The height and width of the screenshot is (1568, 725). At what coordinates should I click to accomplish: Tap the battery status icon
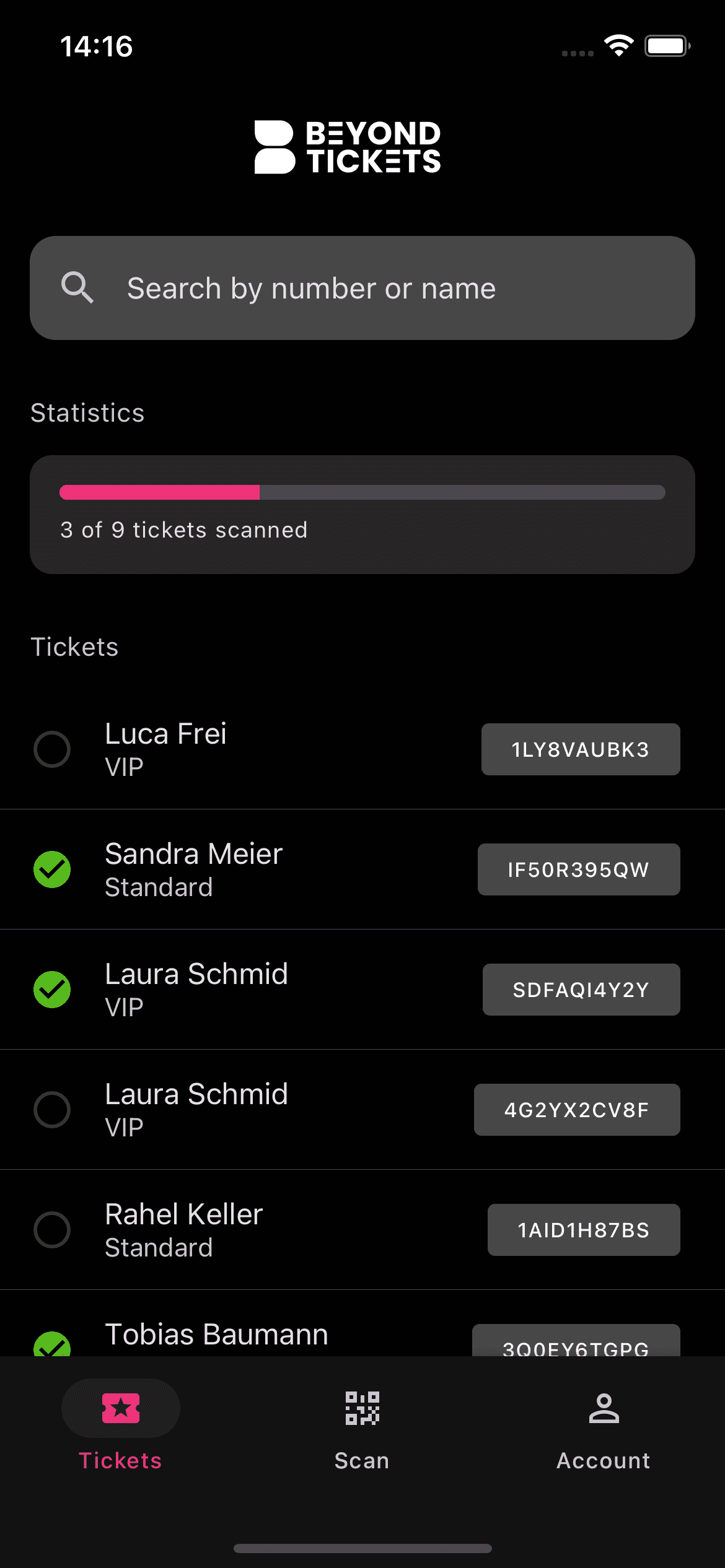[667, 46]
